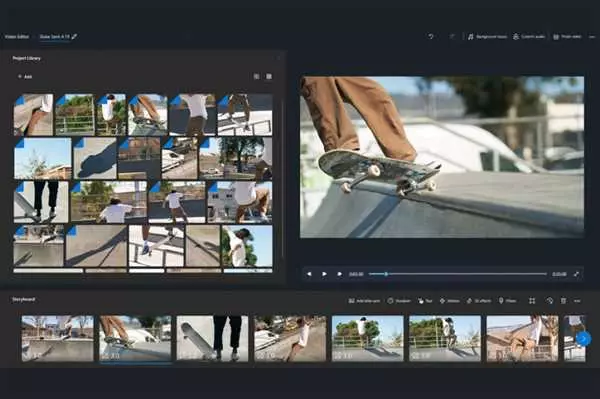Image resolution: width=600 pixels, height=399 pixels.
Task: Add media to the Project Library
Action: tap(25, 77)
